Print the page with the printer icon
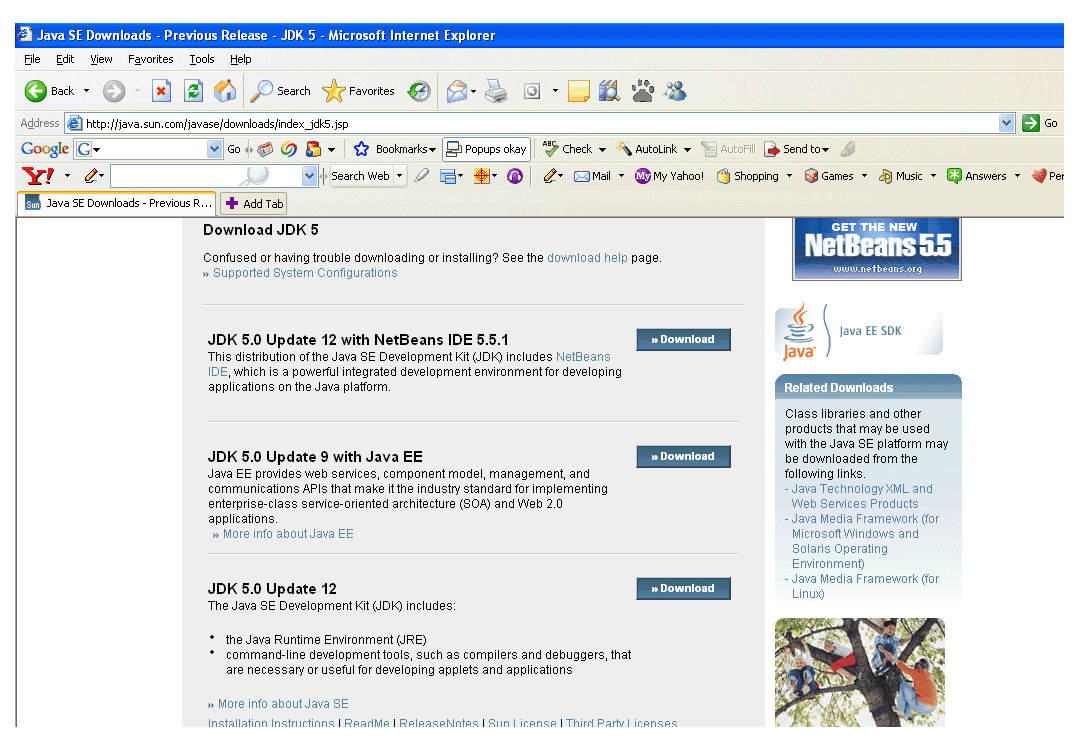The width and height of the screenshot is (1080, 750). point(496,91)
